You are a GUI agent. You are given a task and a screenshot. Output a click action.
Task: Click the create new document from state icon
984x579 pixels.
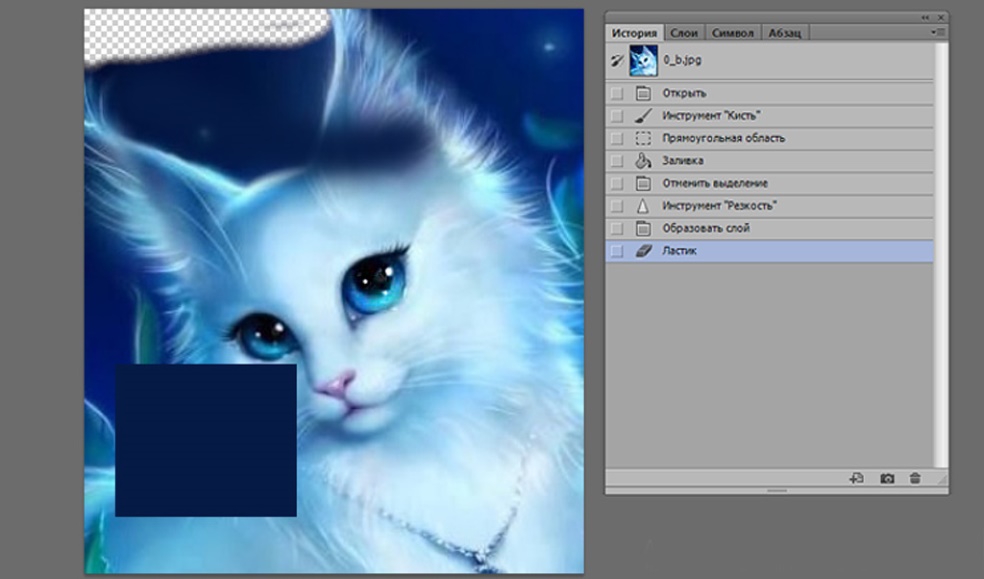coord(856,479)
